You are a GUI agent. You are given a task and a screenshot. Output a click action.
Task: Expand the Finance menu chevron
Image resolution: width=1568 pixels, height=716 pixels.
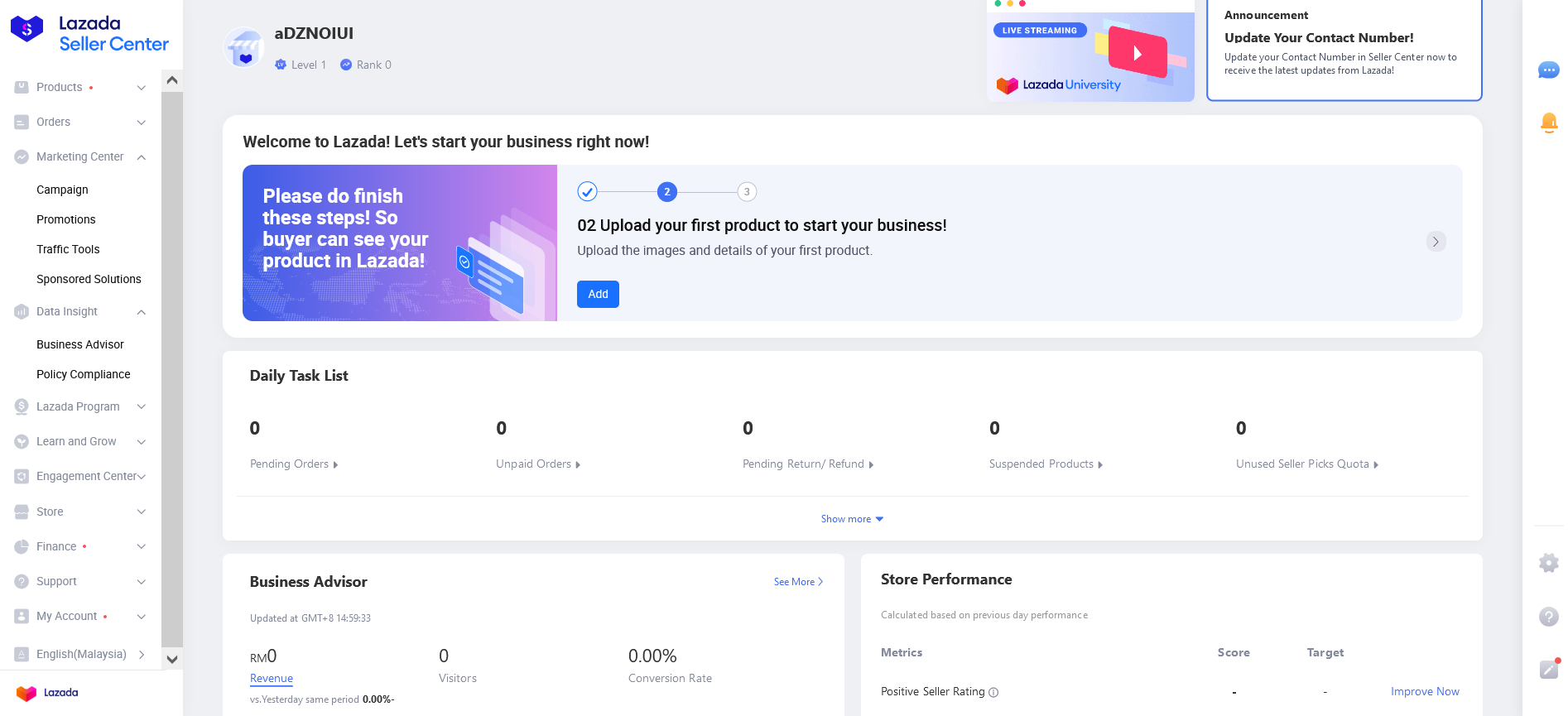tap(142, 546)
